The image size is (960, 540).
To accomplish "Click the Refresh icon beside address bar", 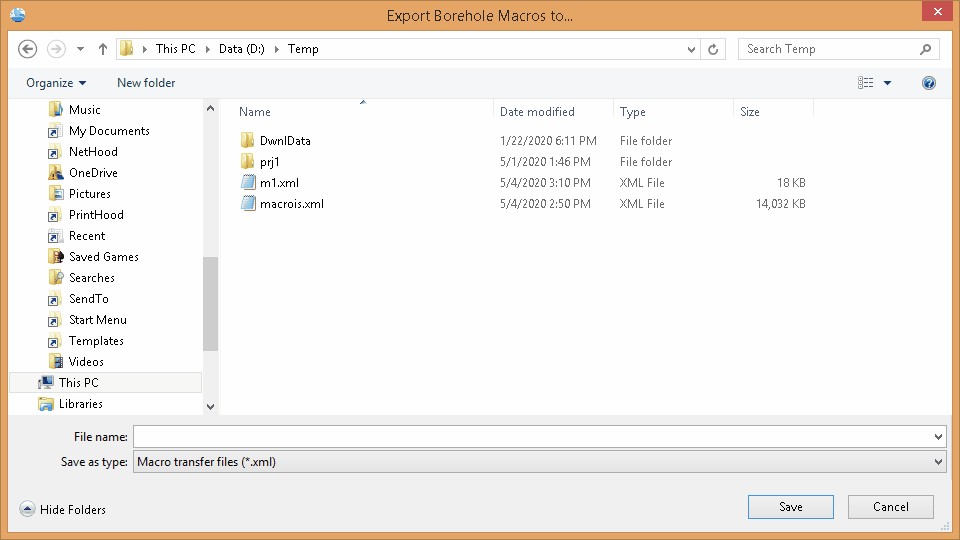I will pyautogui.click(x=713, y=49).
